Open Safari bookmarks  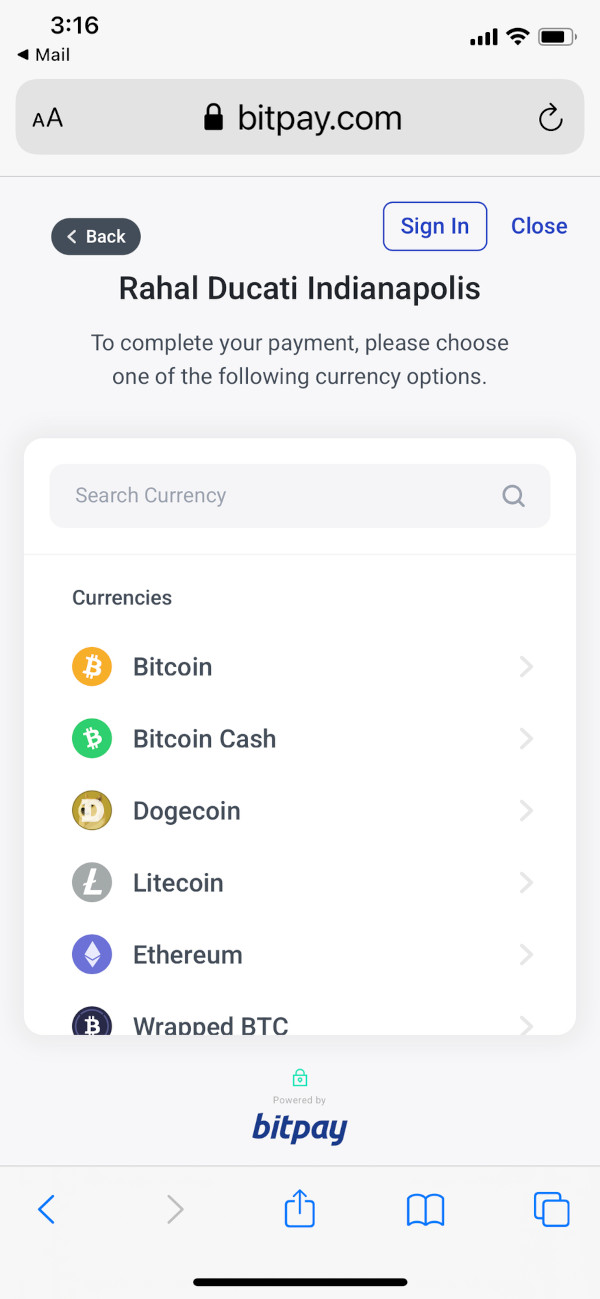pos(425,1208)
